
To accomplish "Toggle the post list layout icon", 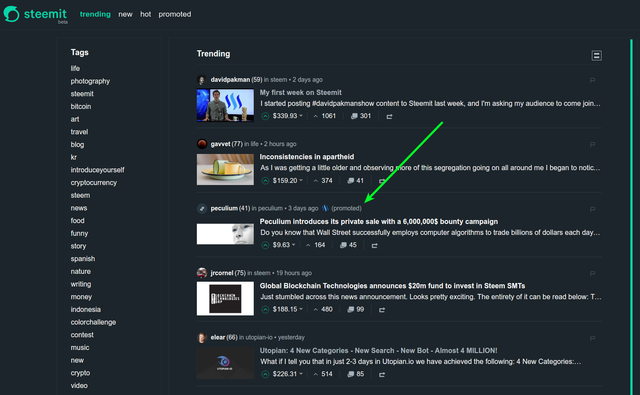I will coord(596,55).
